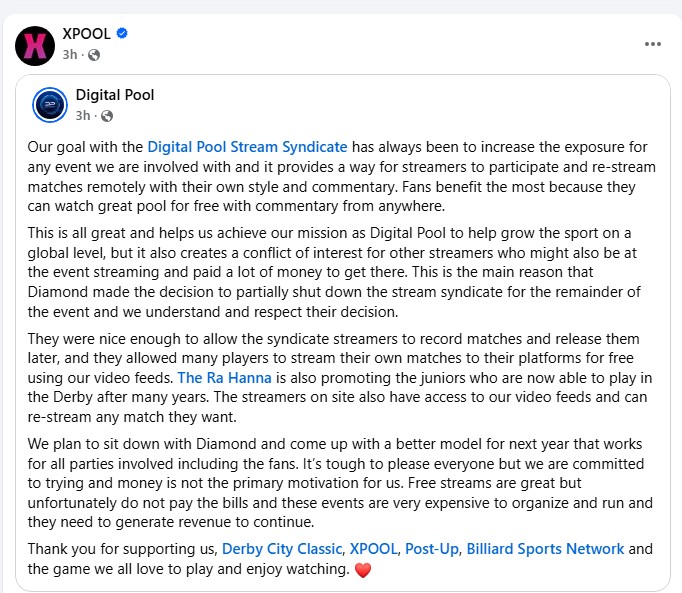The image size is (682, 593).
Task: Open The Ra Hanna profile link
Action: (x=218, y=378)
